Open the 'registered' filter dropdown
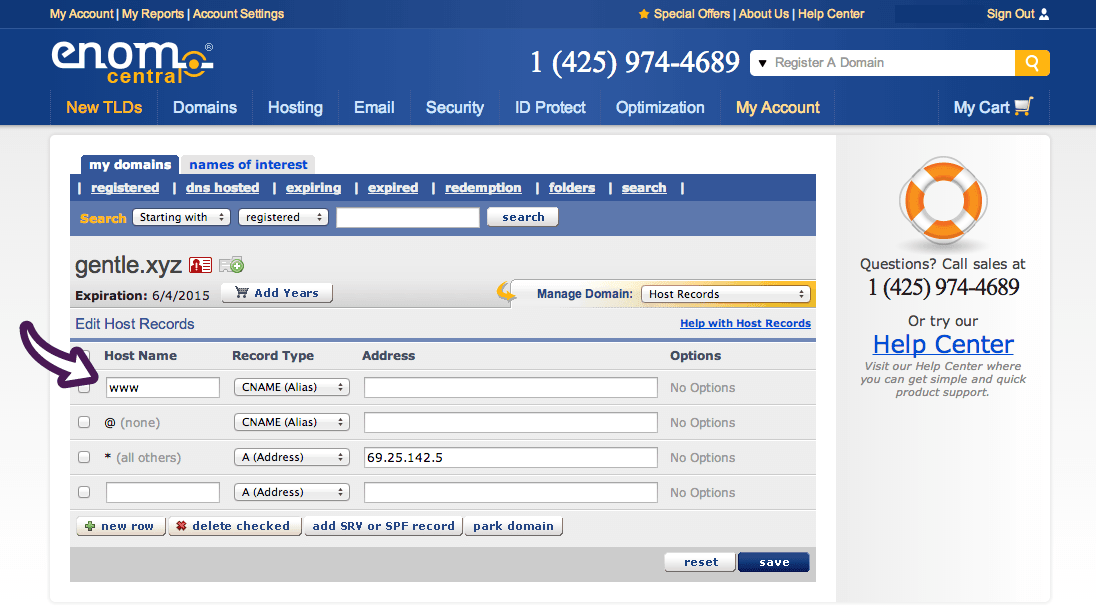This screenshot has height=609, width=1096. click(x=283, y=217)
